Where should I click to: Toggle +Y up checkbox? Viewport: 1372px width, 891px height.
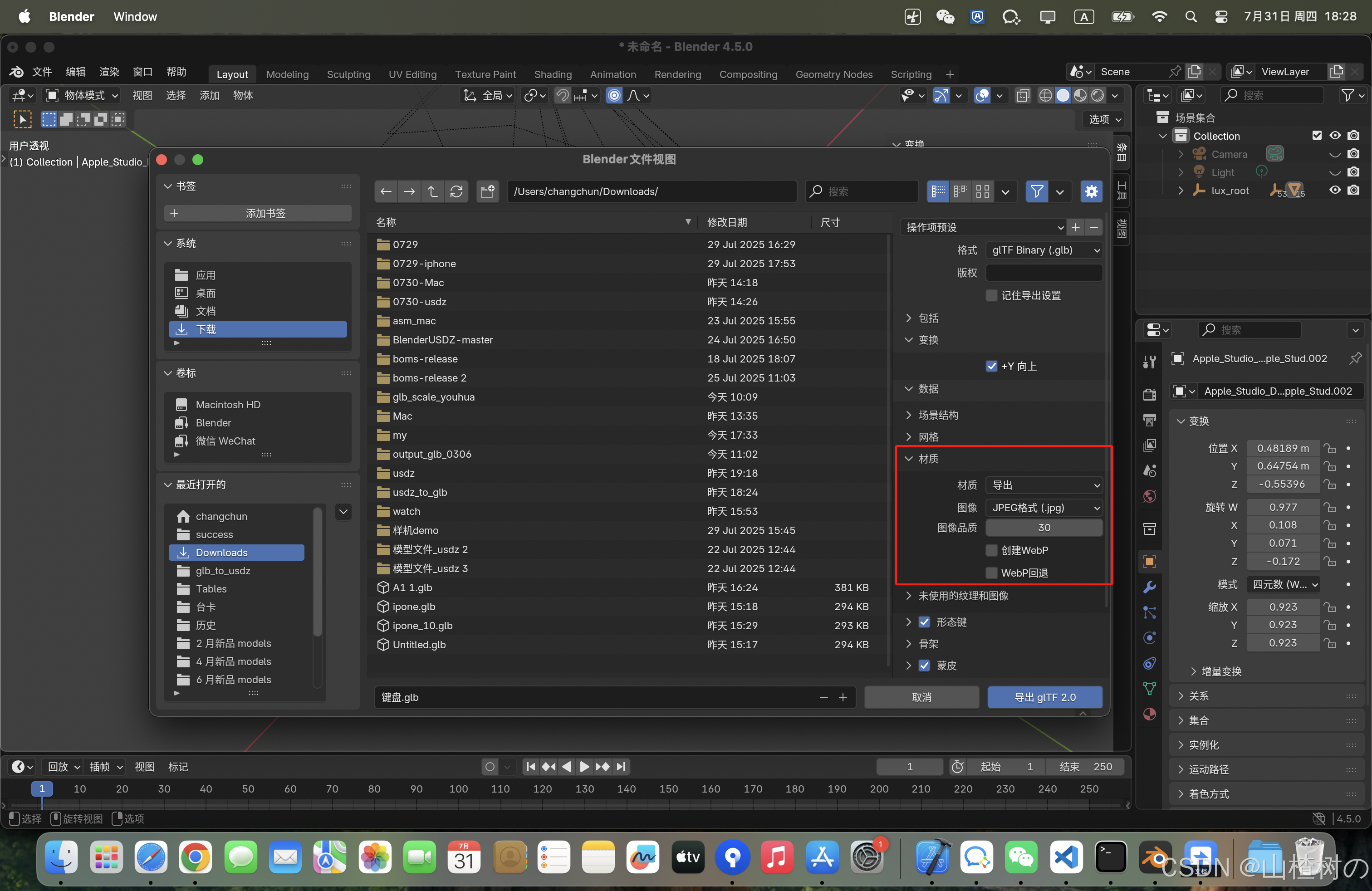tap(991, 366)
